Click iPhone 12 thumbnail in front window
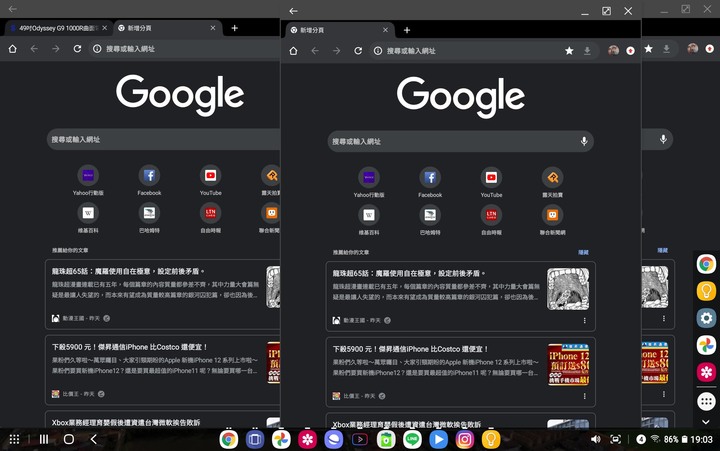The image size is (720, 451). 568,365
